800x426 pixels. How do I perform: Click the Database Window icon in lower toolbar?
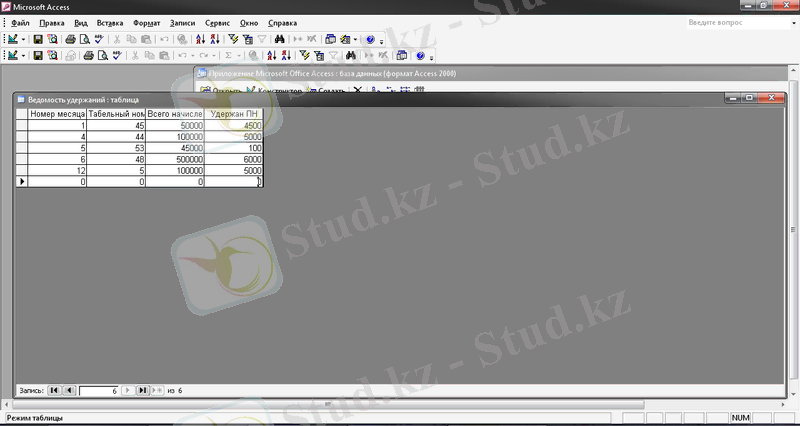402,56
